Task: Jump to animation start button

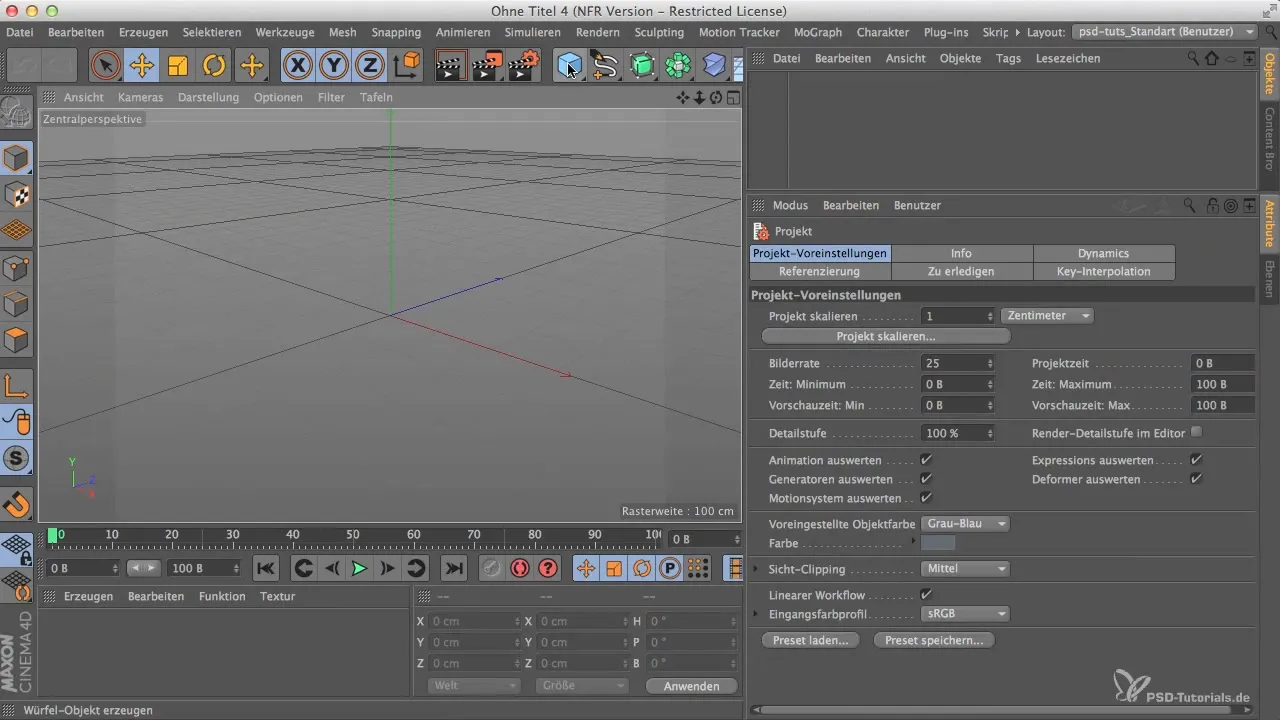Action: pos(265,568)
